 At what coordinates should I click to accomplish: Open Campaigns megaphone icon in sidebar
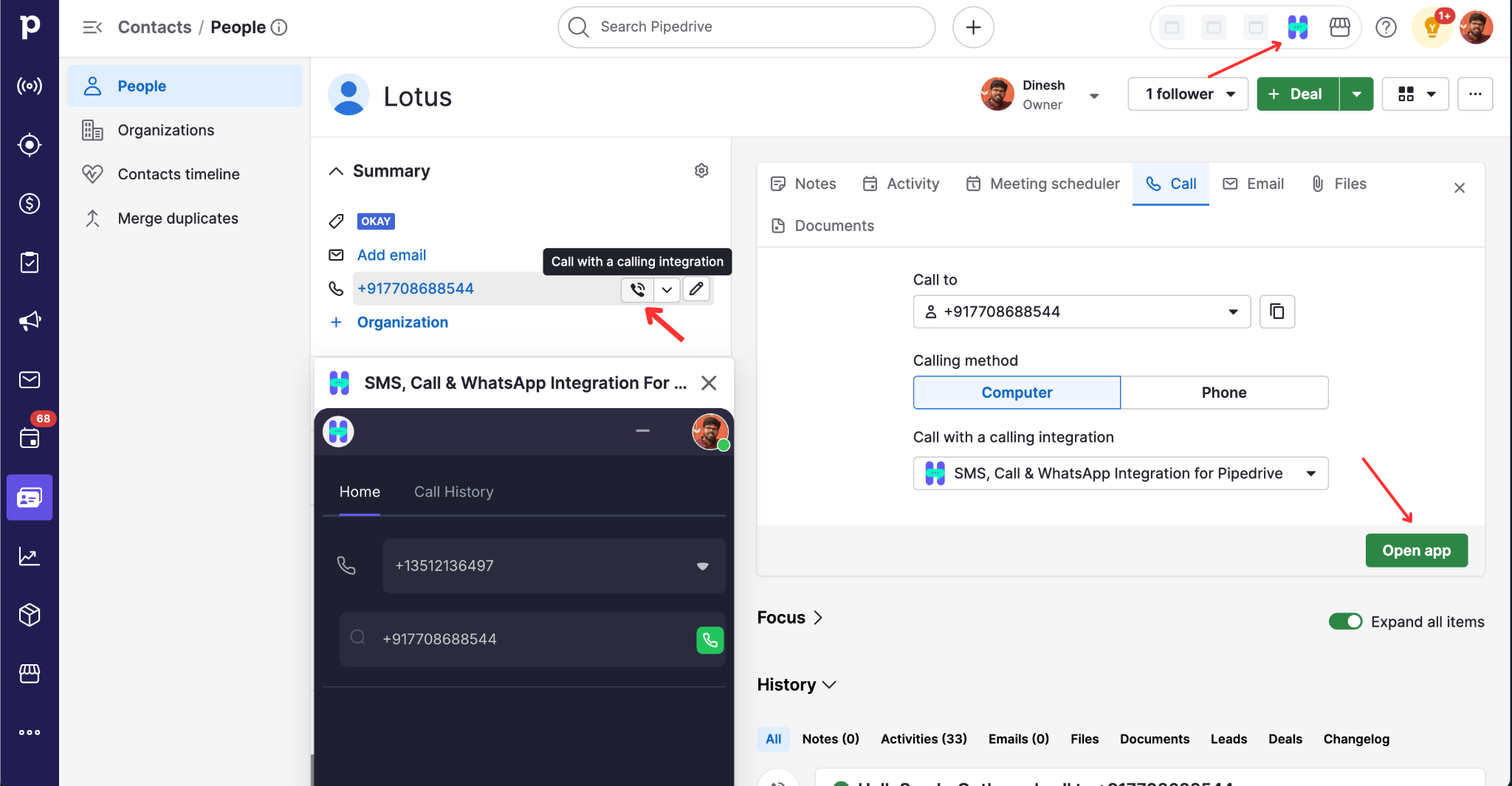pyautogui.click(x=30, y=321)
